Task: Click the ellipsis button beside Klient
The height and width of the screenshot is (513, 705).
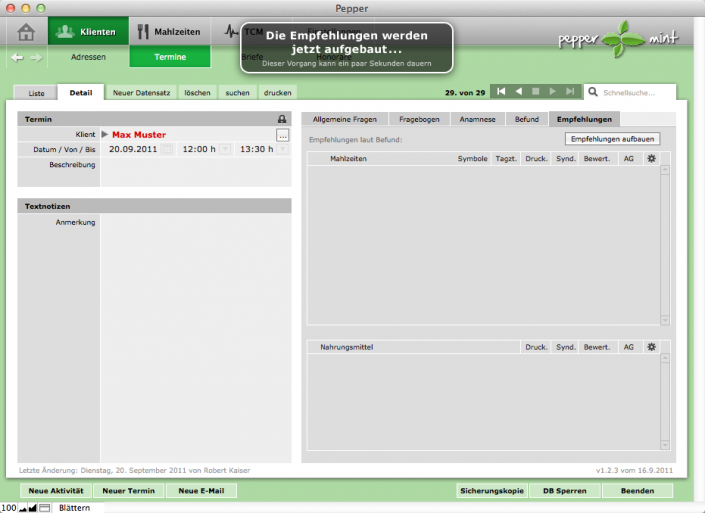Action: pos(282,134)
